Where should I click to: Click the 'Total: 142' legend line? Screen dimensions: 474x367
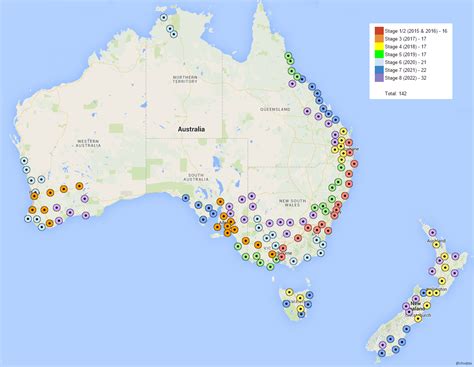coord(396,93)
